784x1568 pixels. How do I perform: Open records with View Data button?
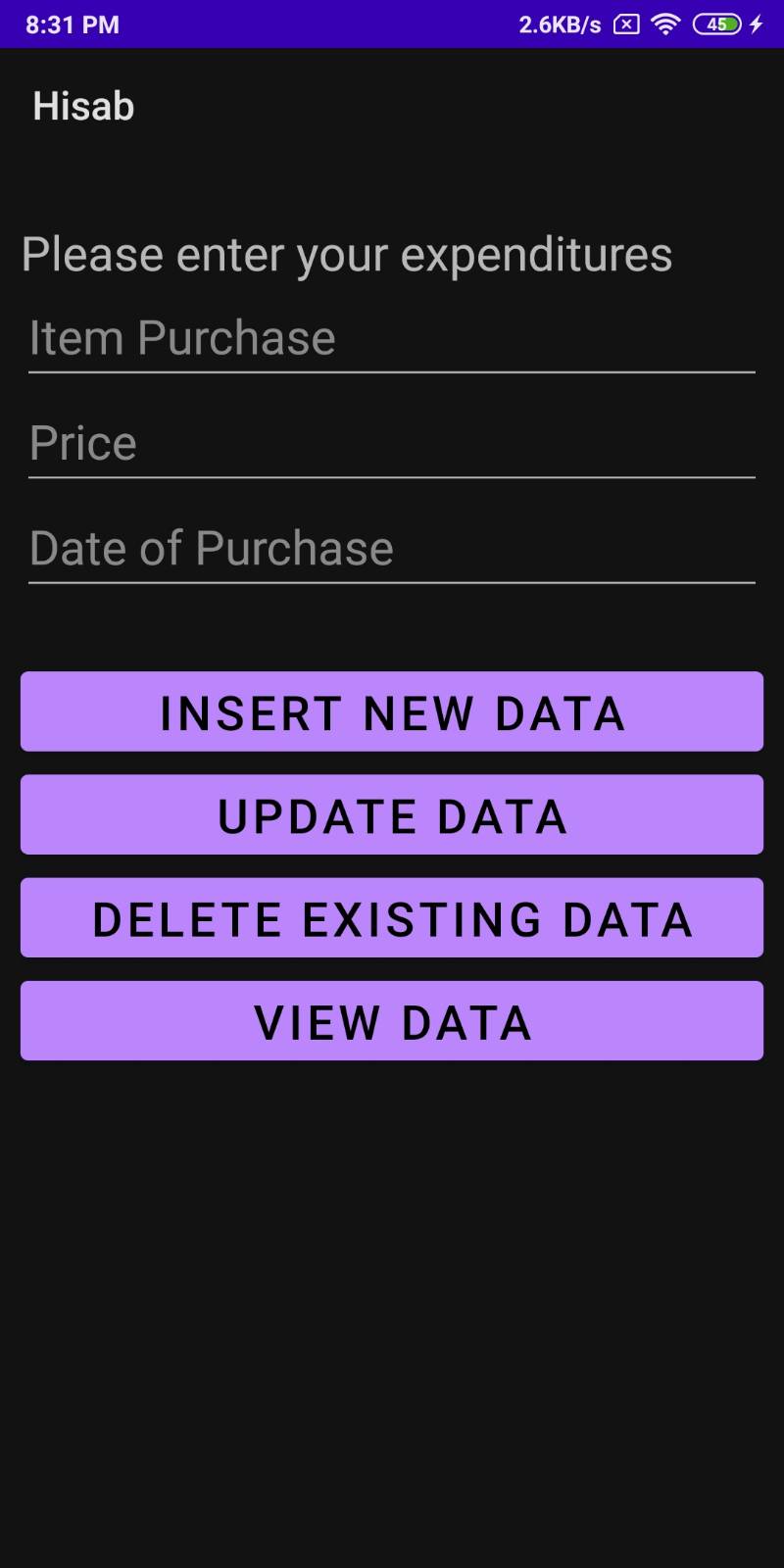click(x=392, y=1020)
